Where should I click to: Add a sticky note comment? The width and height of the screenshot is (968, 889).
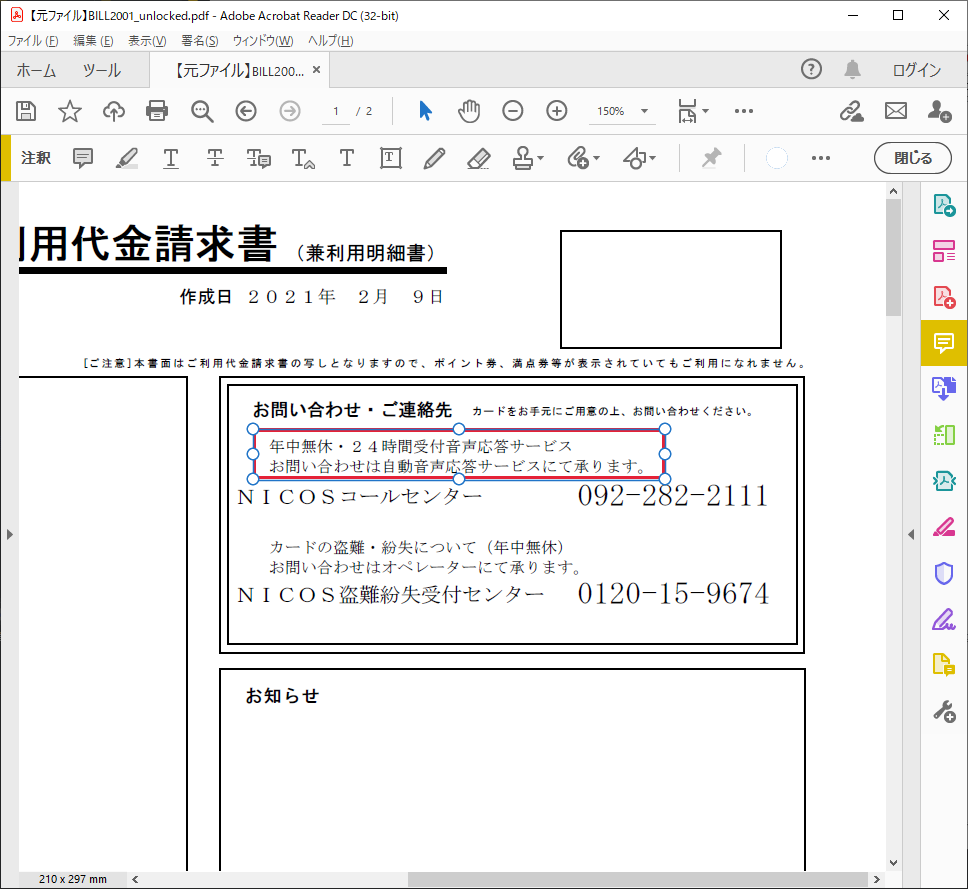click(83, 158)
